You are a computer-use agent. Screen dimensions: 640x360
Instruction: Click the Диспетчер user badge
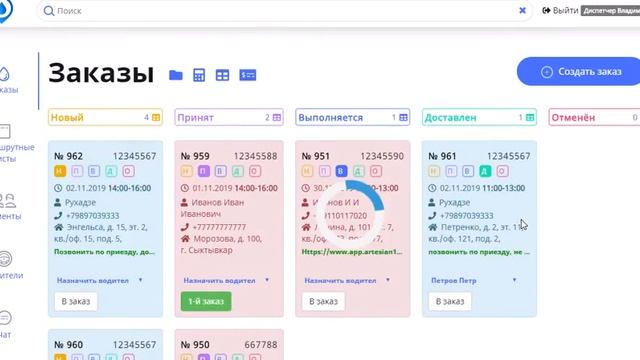coord(611,11)
